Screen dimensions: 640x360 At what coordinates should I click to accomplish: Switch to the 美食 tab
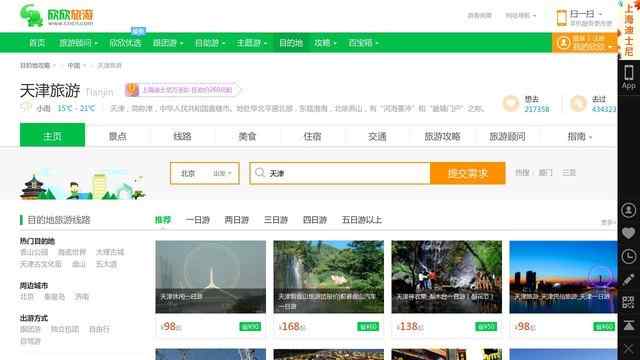pyautogui.click(x=247, y=136)
